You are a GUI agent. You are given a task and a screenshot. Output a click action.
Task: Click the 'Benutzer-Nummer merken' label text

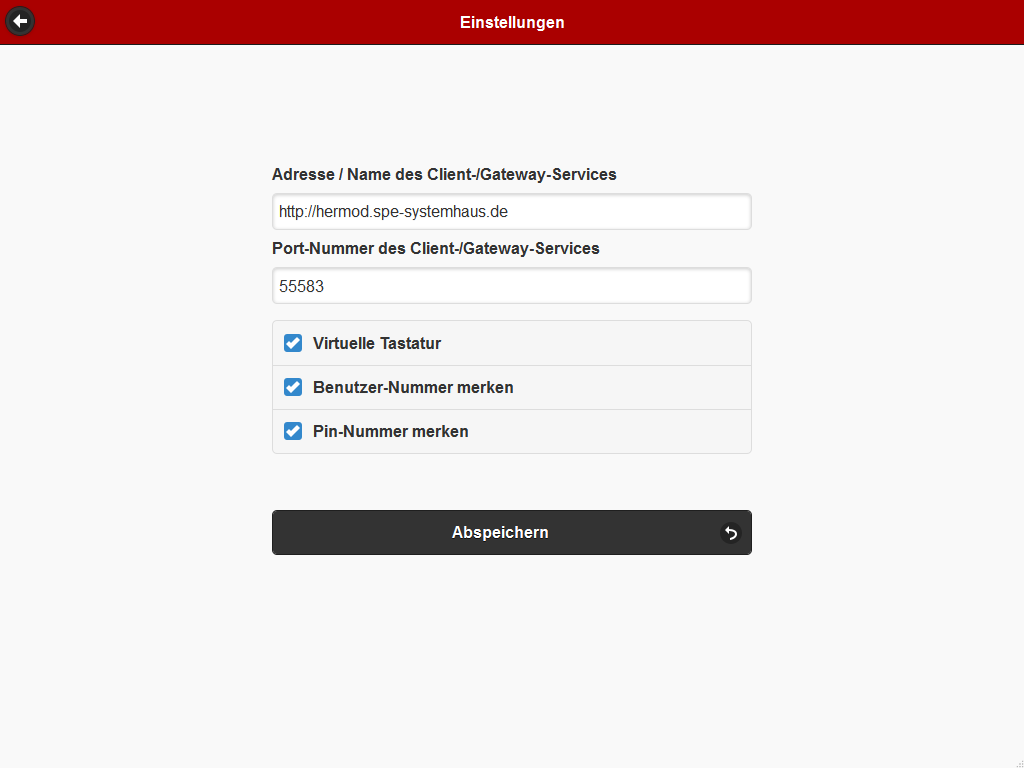[413, 387]
